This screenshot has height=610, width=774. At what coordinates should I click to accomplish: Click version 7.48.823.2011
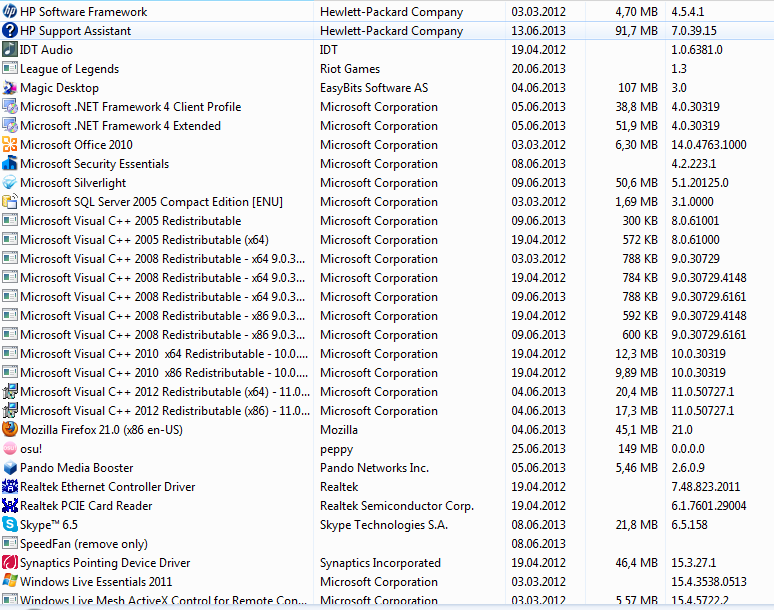pos(705,487)
